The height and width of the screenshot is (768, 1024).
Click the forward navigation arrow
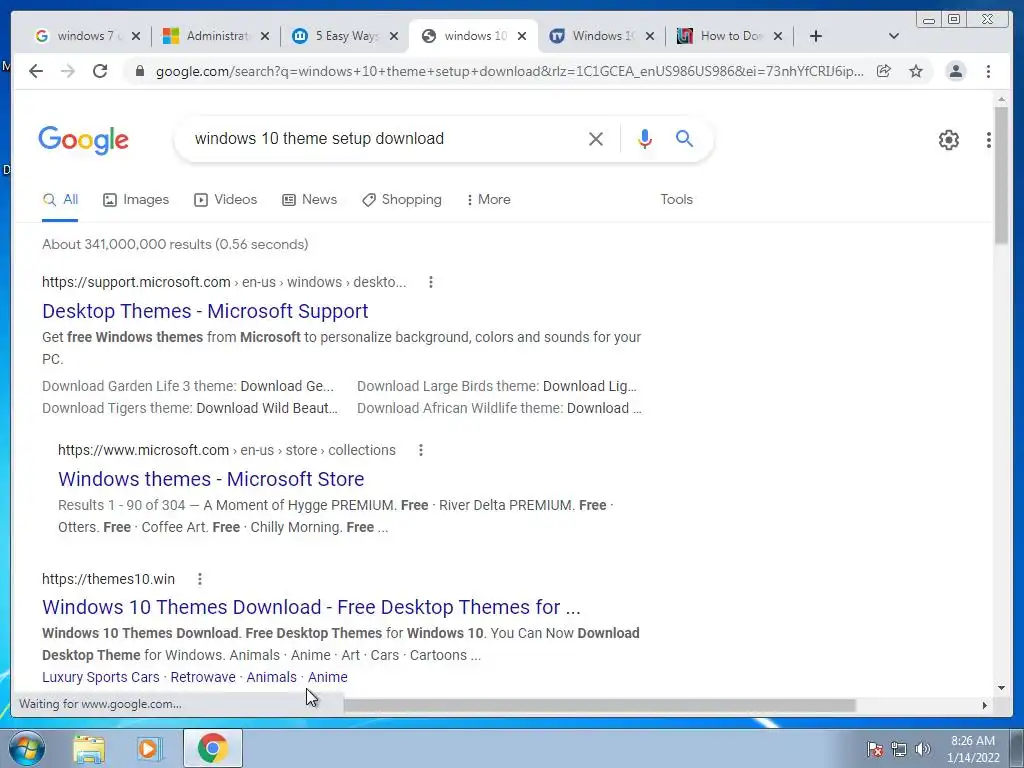tap(68, 71)
